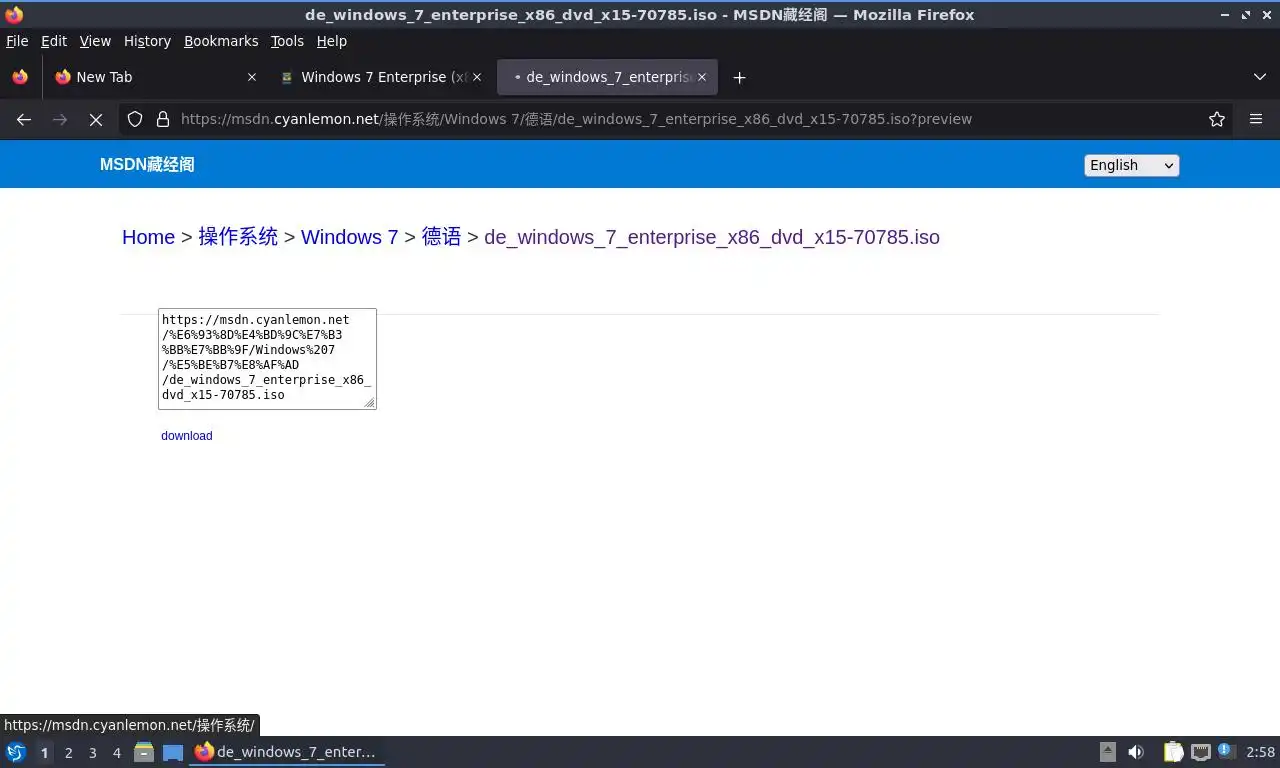Image resolution: width=1280 pixels, height=768 pixels.
Task: Bookmark this page with the star
Action: [x=1217, y=119]
